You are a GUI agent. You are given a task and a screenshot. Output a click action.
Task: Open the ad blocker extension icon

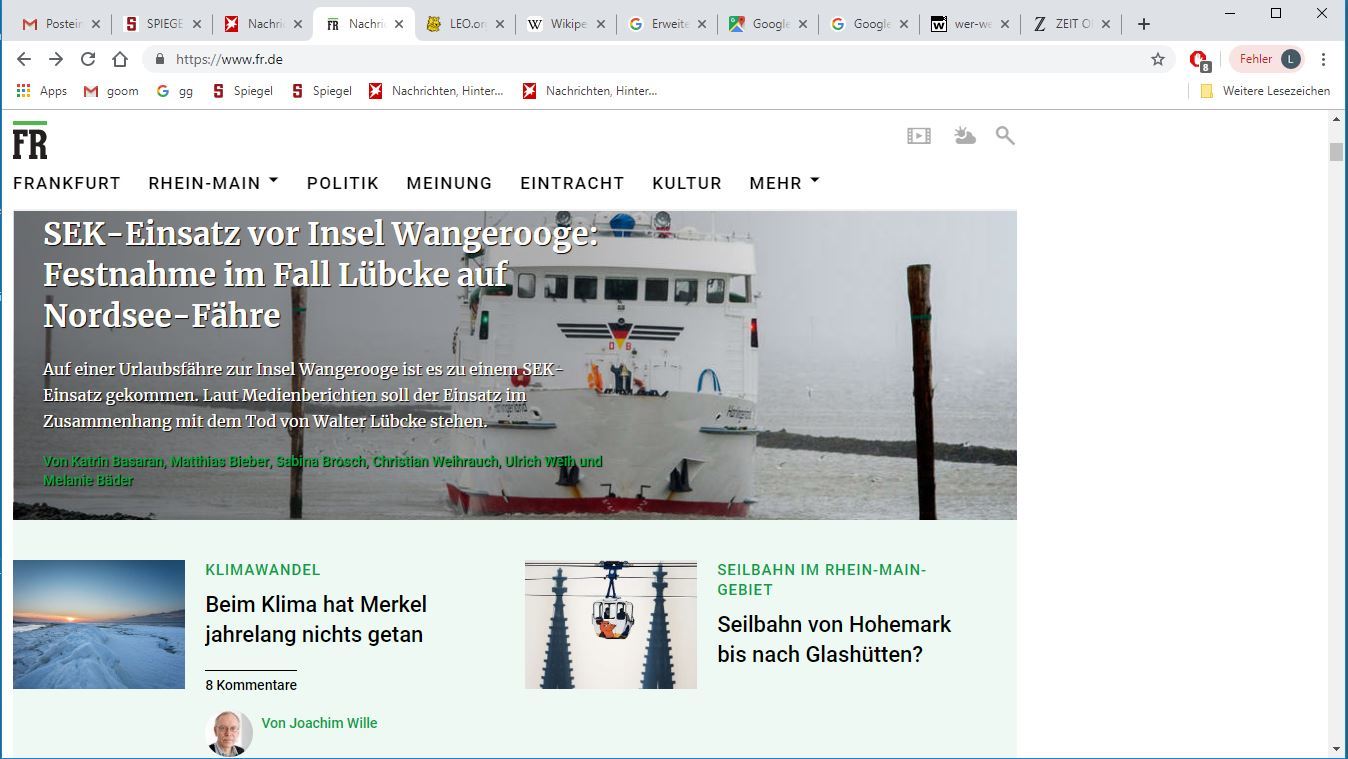click(1199, 60)
